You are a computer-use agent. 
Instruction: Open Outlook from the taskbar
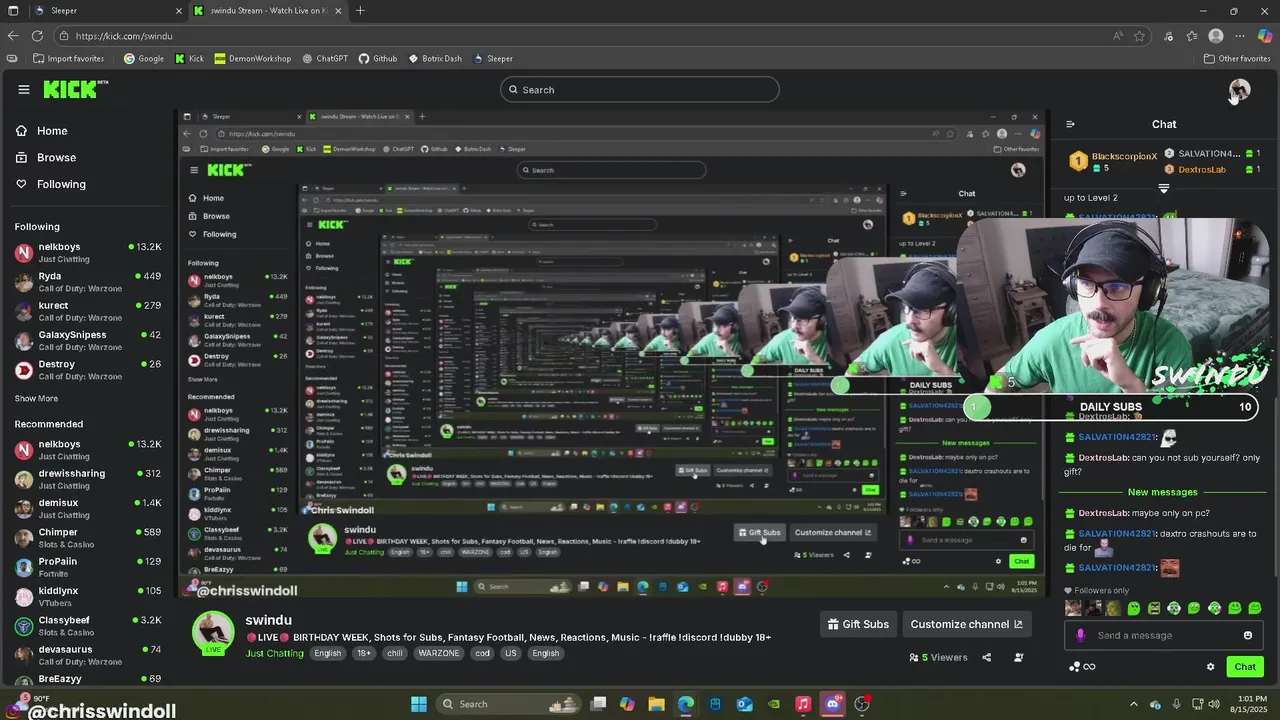click(744, 704)
